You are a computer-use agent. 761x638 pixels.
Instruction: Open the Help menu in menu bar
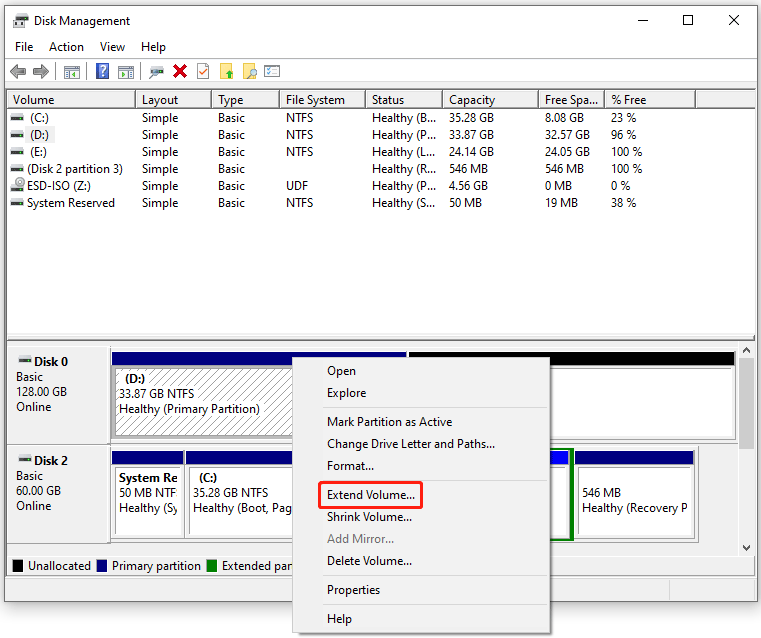click(x=153, y=47)
